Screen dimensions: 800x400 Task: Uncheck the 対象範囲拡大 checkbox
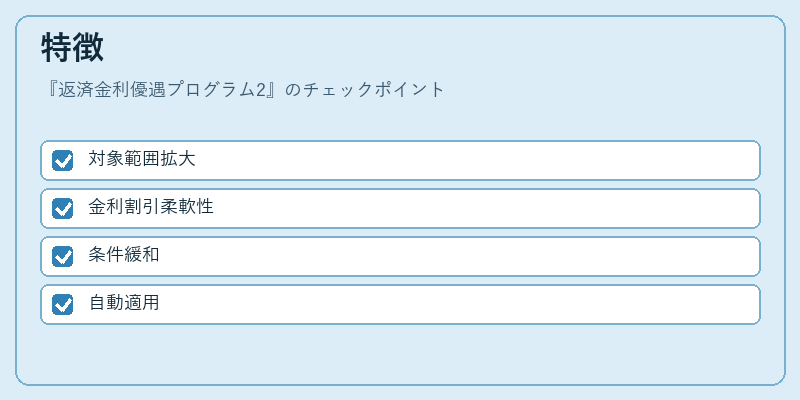[x=62, y=160]
